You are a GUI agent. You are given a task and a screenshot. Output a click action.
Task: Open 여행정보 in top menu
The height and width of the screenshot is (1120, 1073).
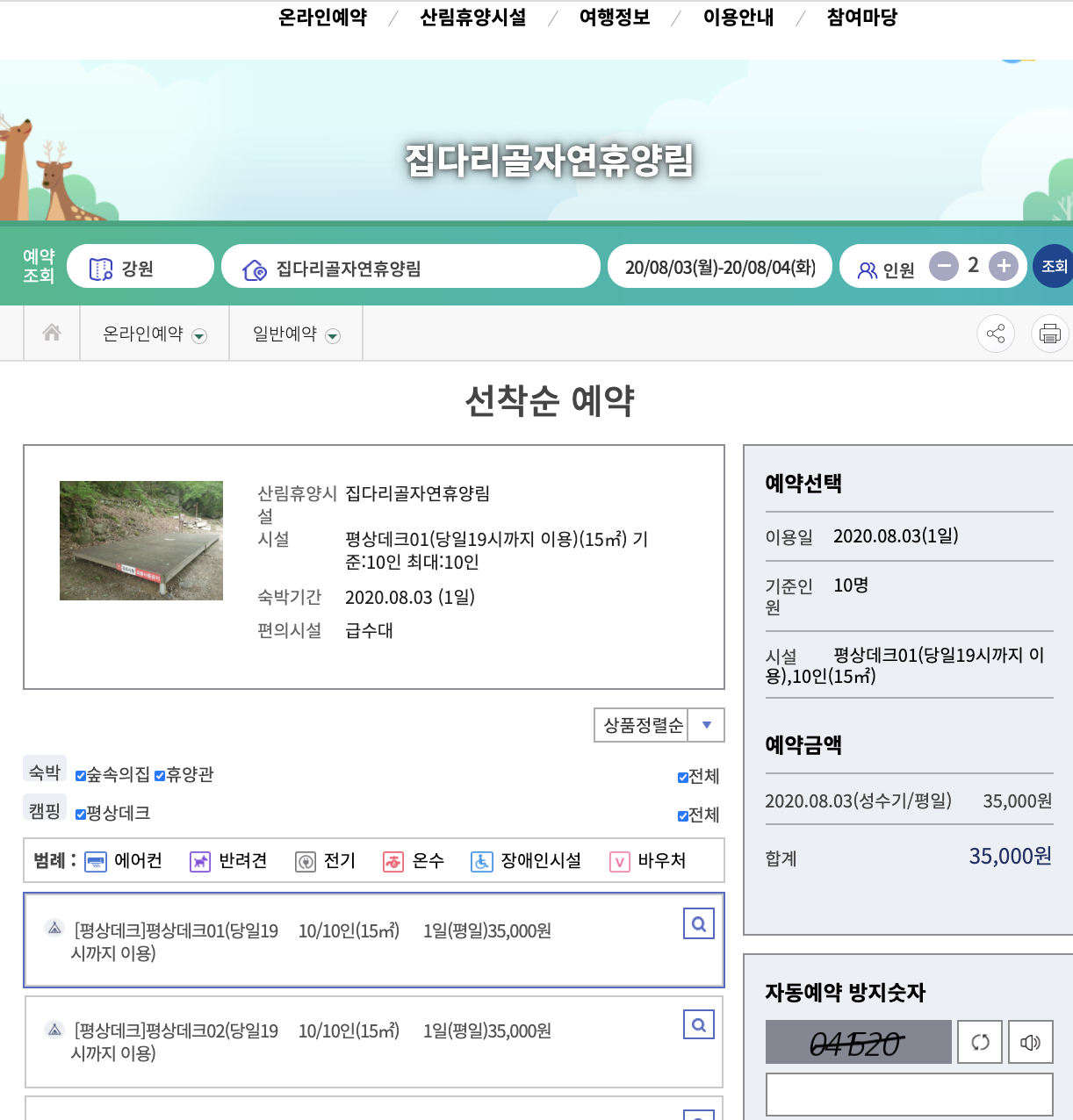pyautogui.click(x=615, y=18)
